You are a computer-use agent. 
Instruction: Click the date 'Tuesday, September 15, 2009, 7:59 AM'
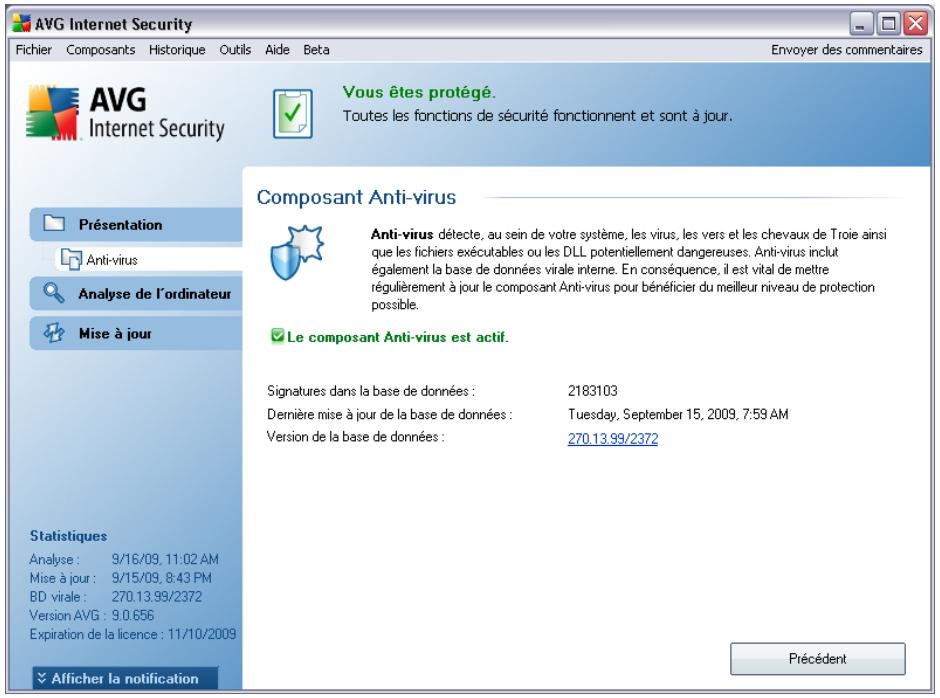[x=678, y=414]
